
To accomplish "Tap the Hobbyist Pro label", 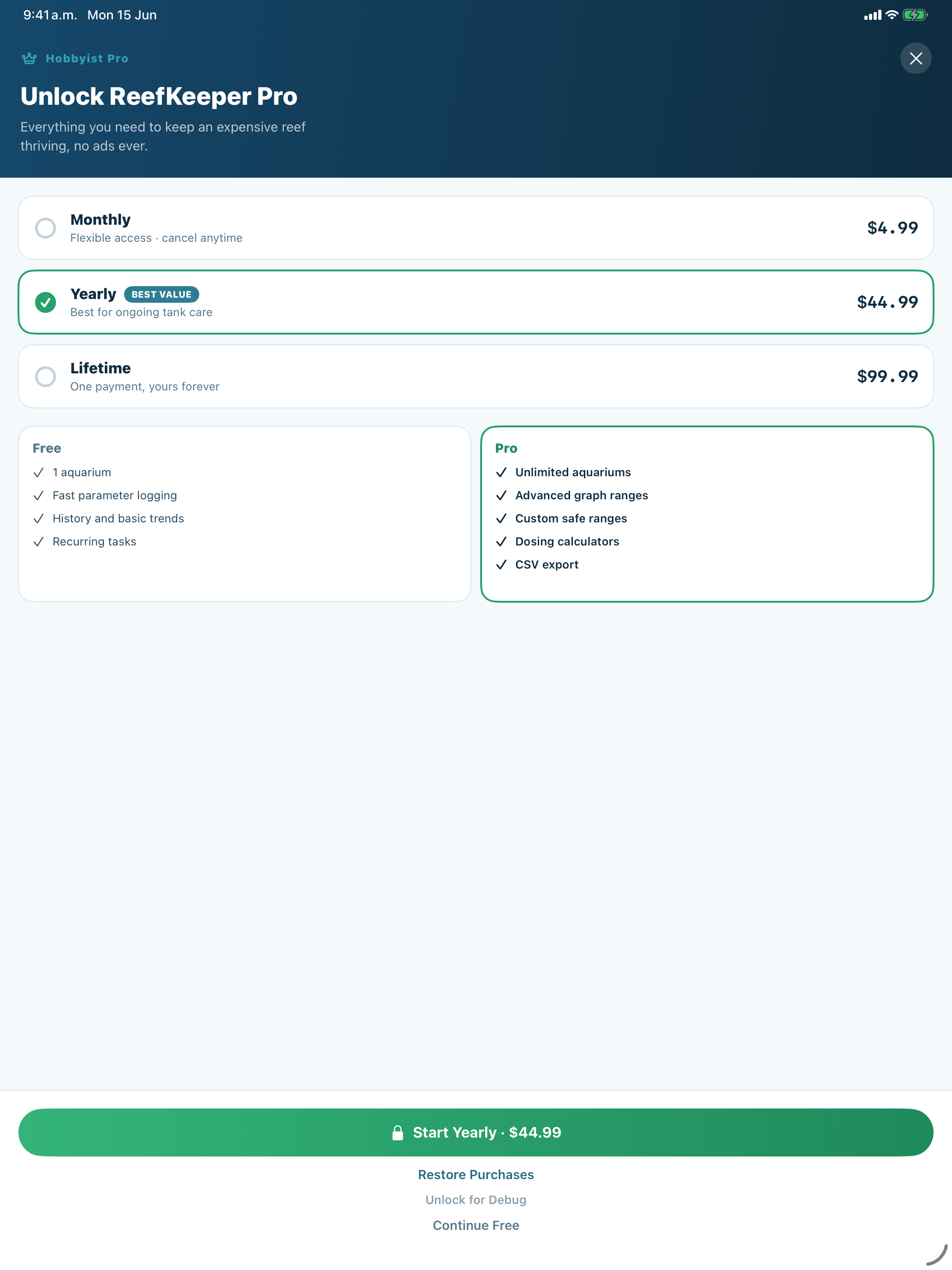I will pyautogui.click(x=87, y=59).
